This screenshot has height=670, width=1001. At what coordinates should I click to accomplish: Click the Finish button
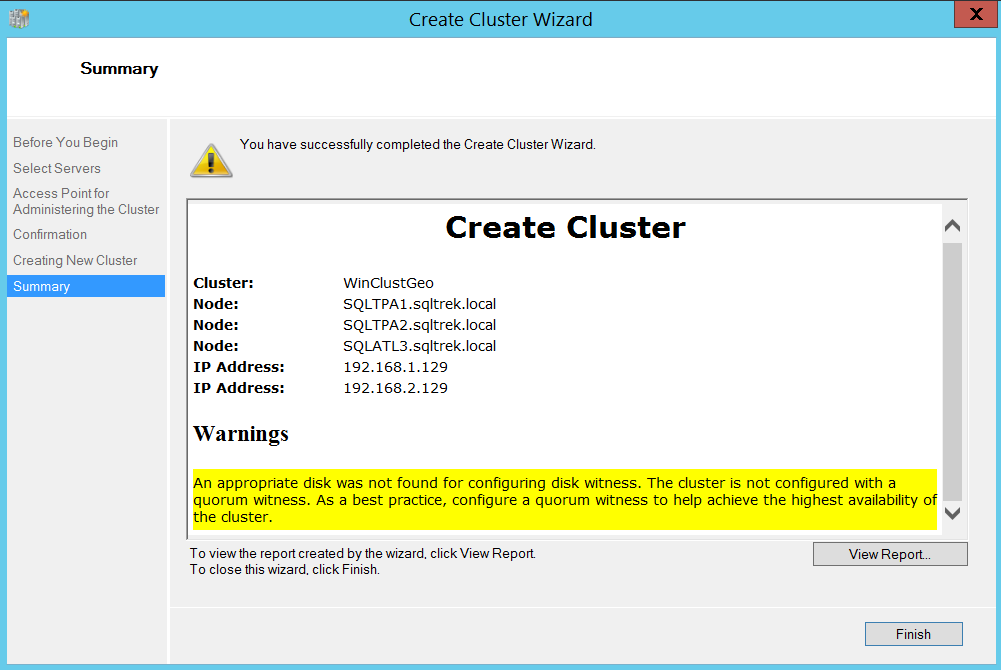click(x=914, y=634)
